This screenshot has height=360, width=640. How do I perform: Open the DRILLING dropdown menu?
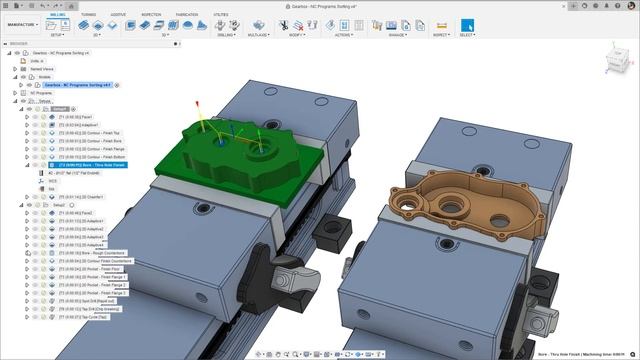pyautogui.click(x=227, y=35)
